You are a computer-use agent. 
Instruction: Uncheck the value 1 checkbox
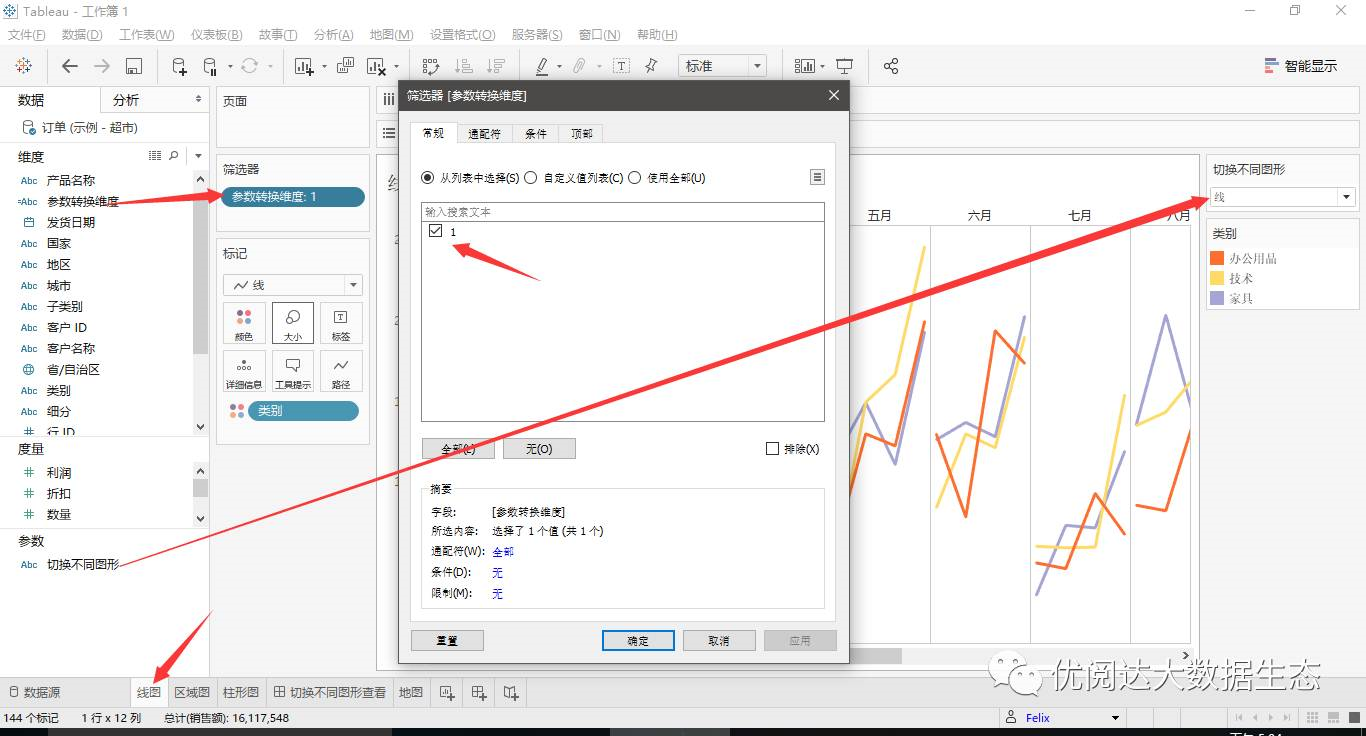click(x=435, y=231)
